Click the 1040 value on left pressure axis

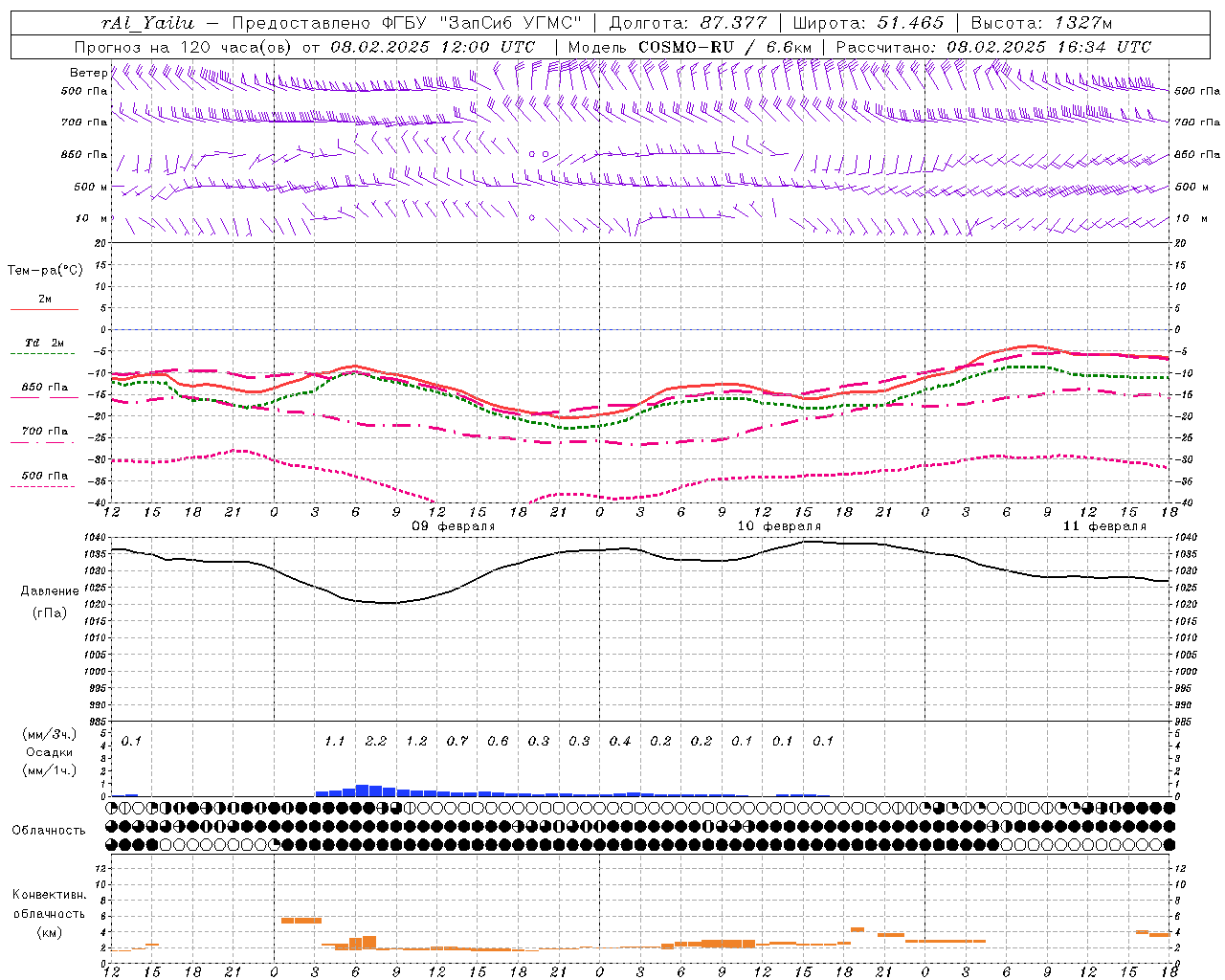pos(96,538)
